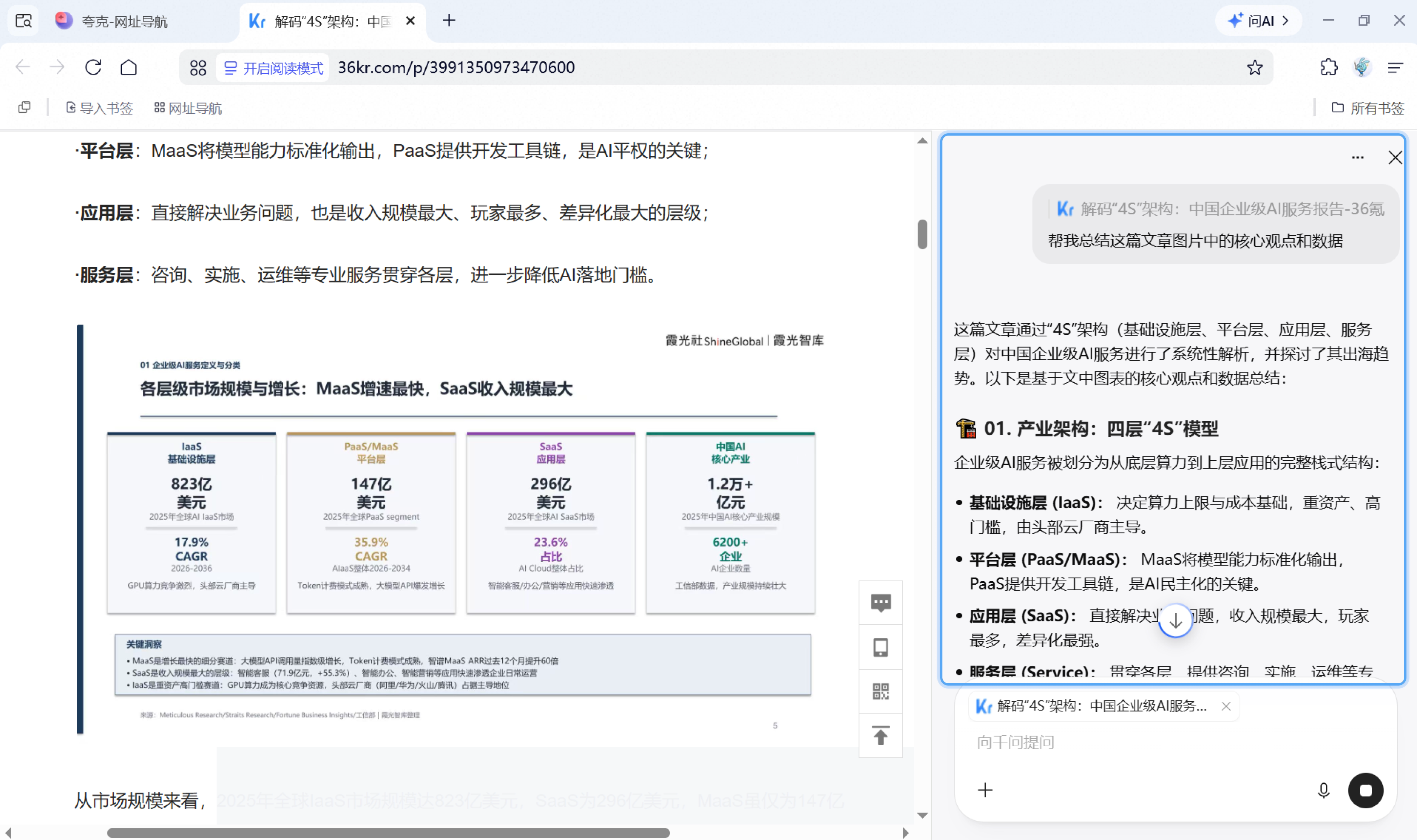Screen dimensions: 1417x840
Task: Open a new browser tab
Action: (449, 21)
